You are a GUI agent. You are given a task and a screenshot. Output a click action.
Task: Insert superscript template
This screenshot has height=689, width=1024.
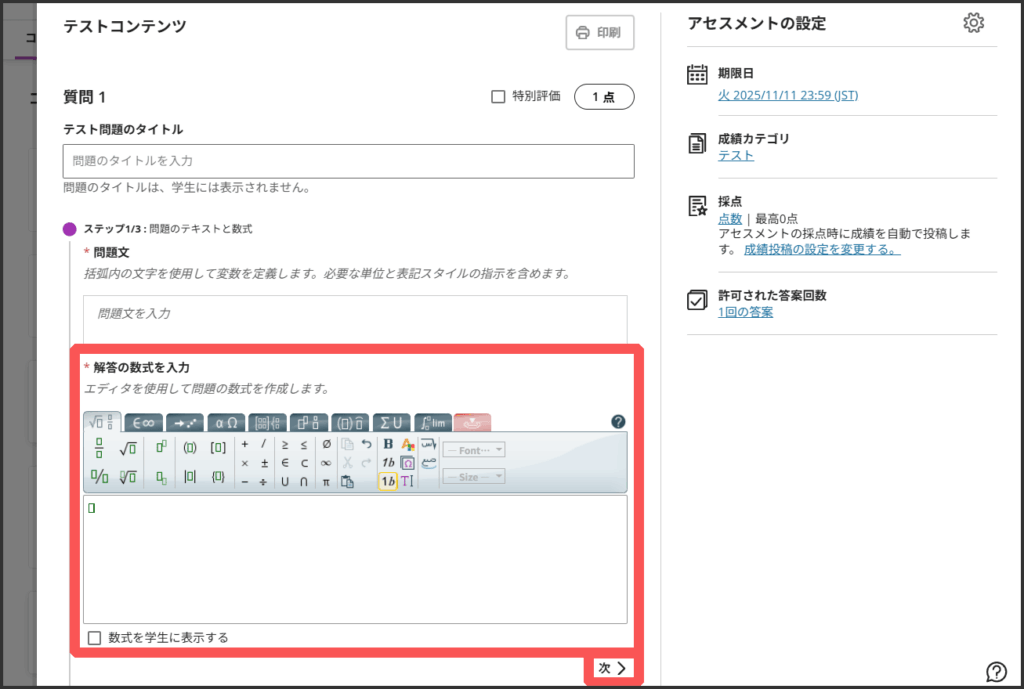tap(161, 446)
